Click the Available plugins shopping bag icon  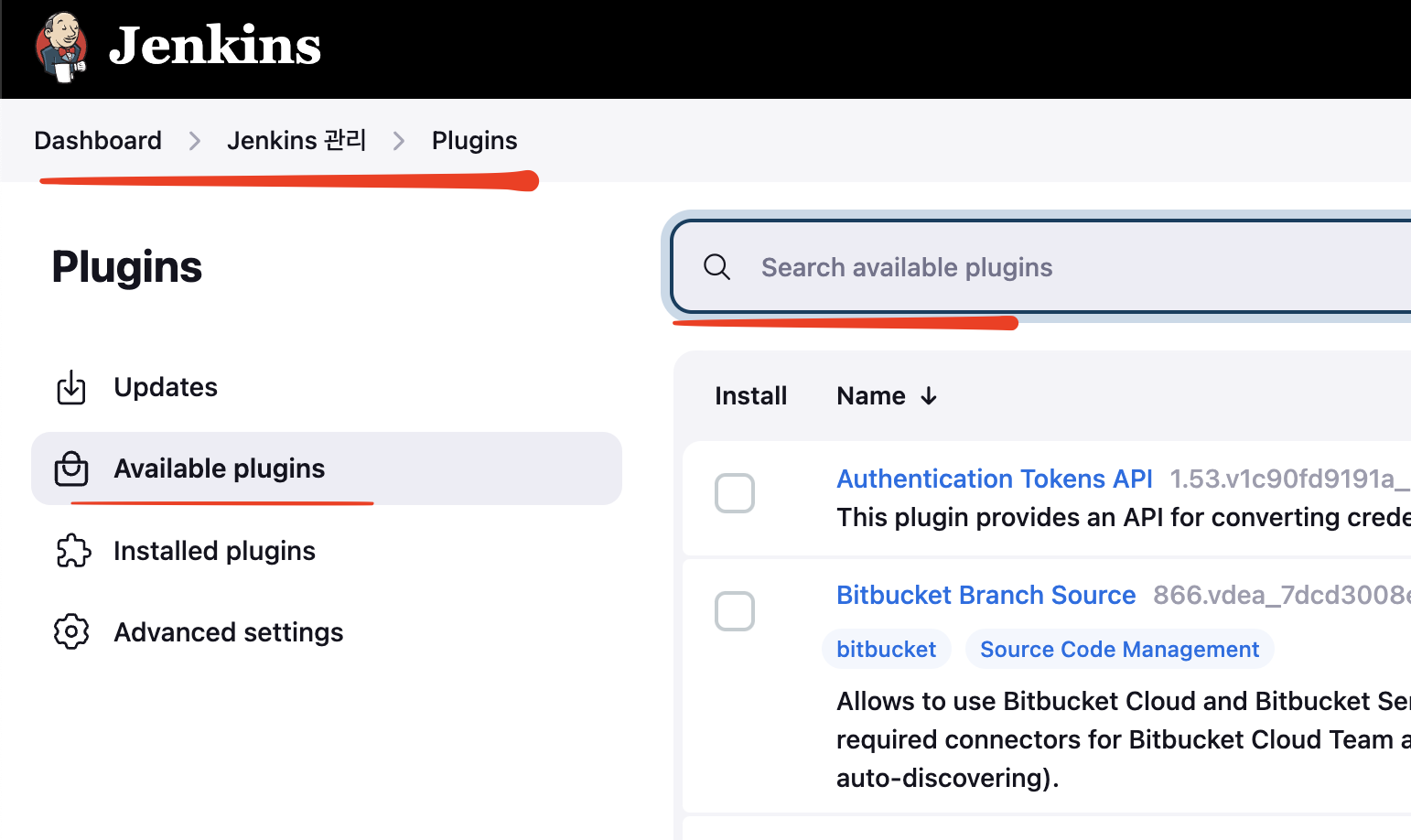[71, 468]
